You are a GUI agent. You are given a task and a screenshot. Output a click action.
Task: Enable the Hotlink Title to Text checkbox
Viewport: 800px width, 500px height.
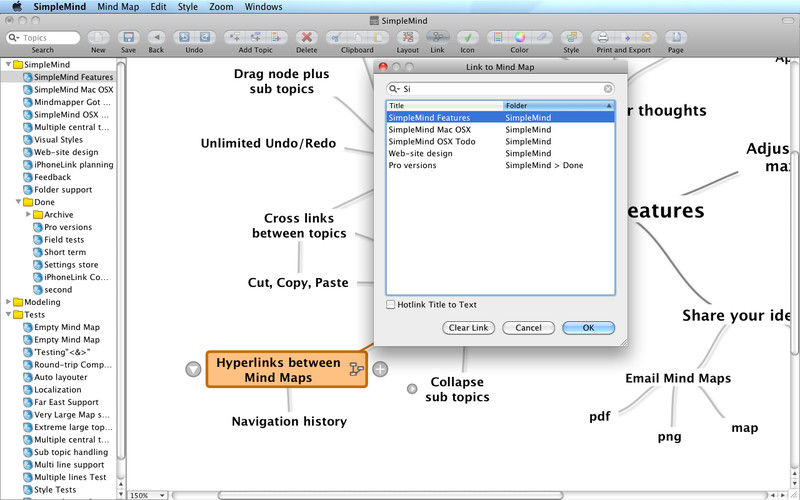pos(390,304)
